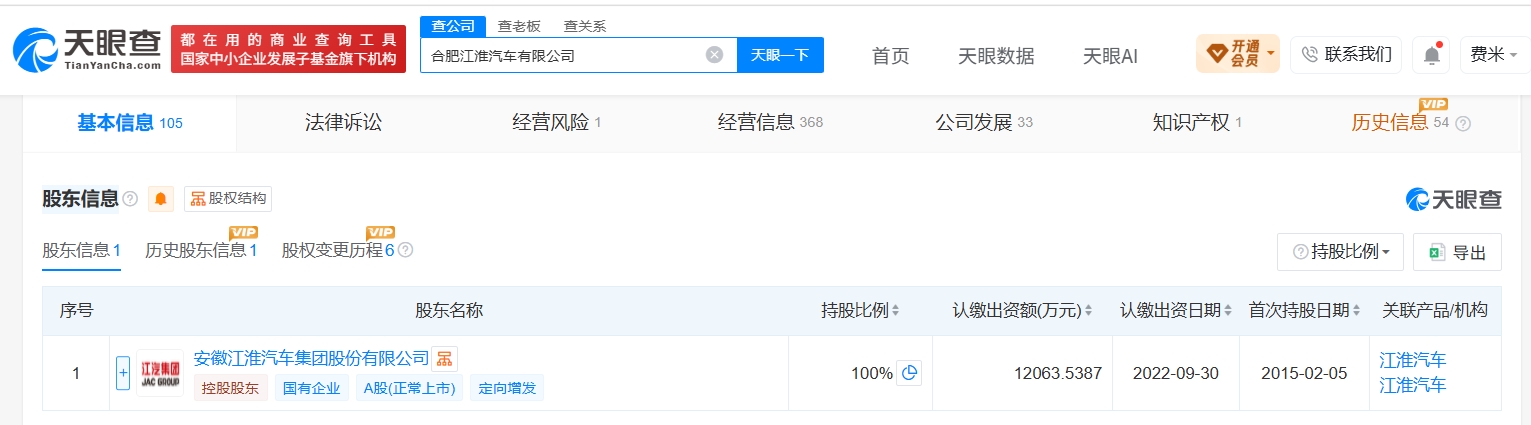Open the 历史股东信息 sub-tab

pyautogui.click(x=201, y=250)
